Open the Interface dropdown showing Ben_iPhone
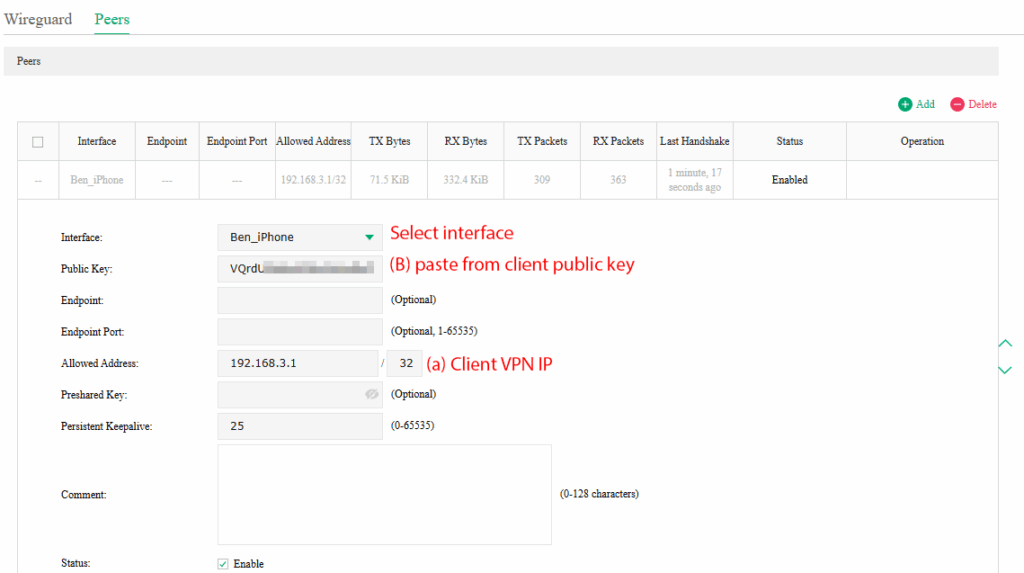Image resolution: width=1024 pixels, height=573 pixels. tap(297, 237)
